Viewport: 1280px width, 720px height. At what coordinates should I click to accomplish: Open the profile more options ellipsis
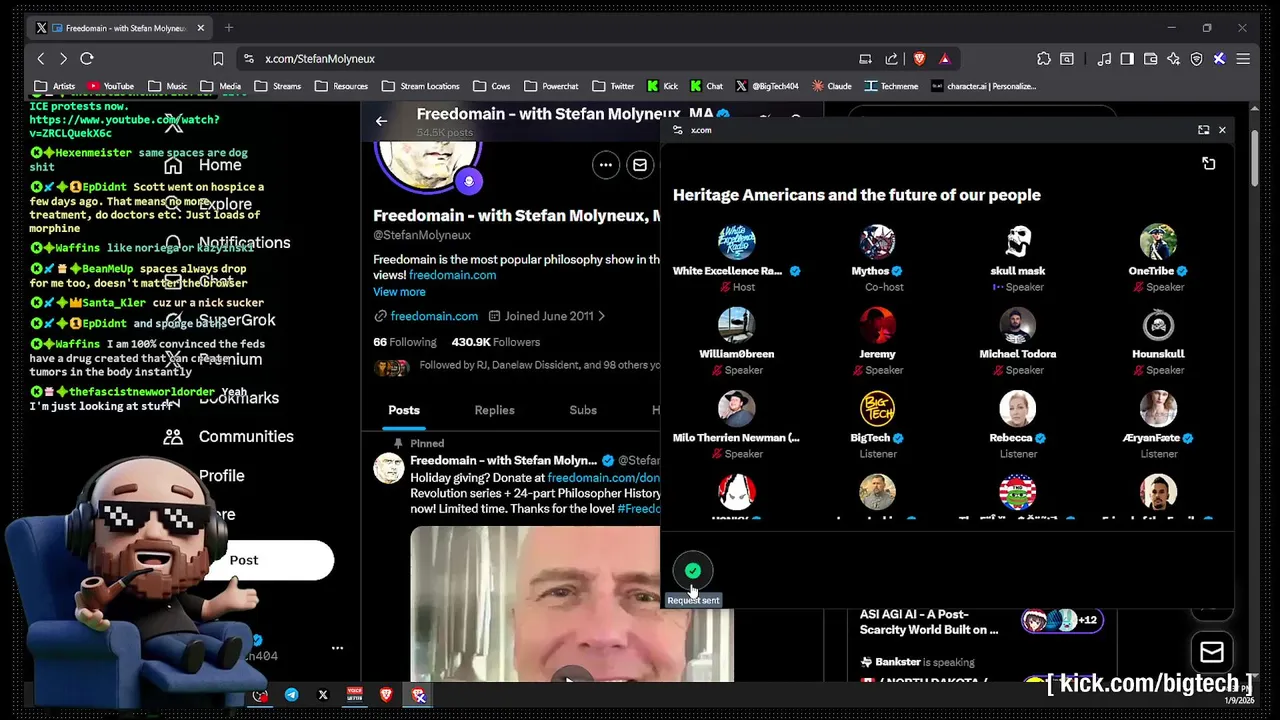point(606,165)
